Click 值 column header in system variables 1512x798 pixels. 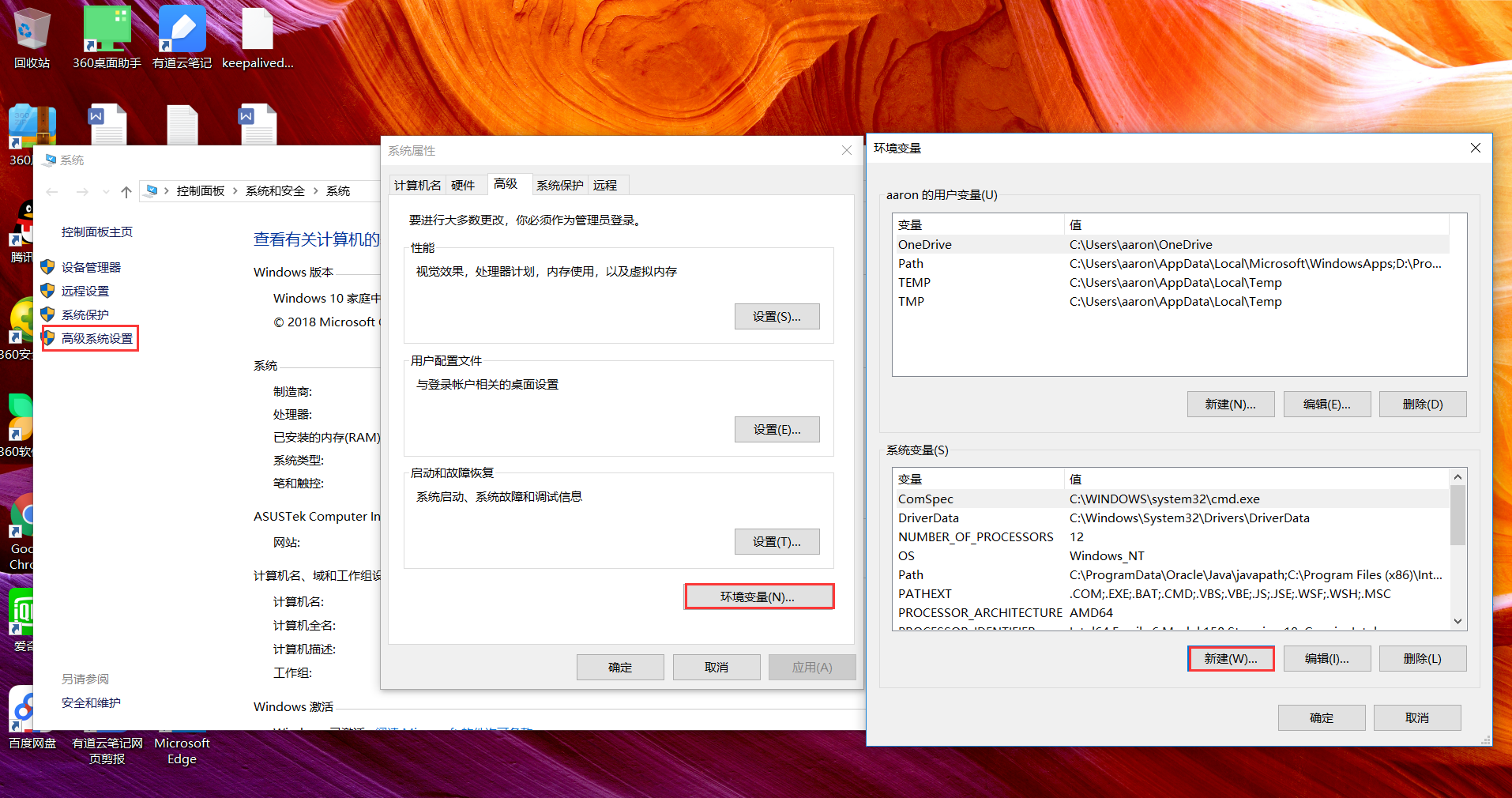click(1257, 479)
